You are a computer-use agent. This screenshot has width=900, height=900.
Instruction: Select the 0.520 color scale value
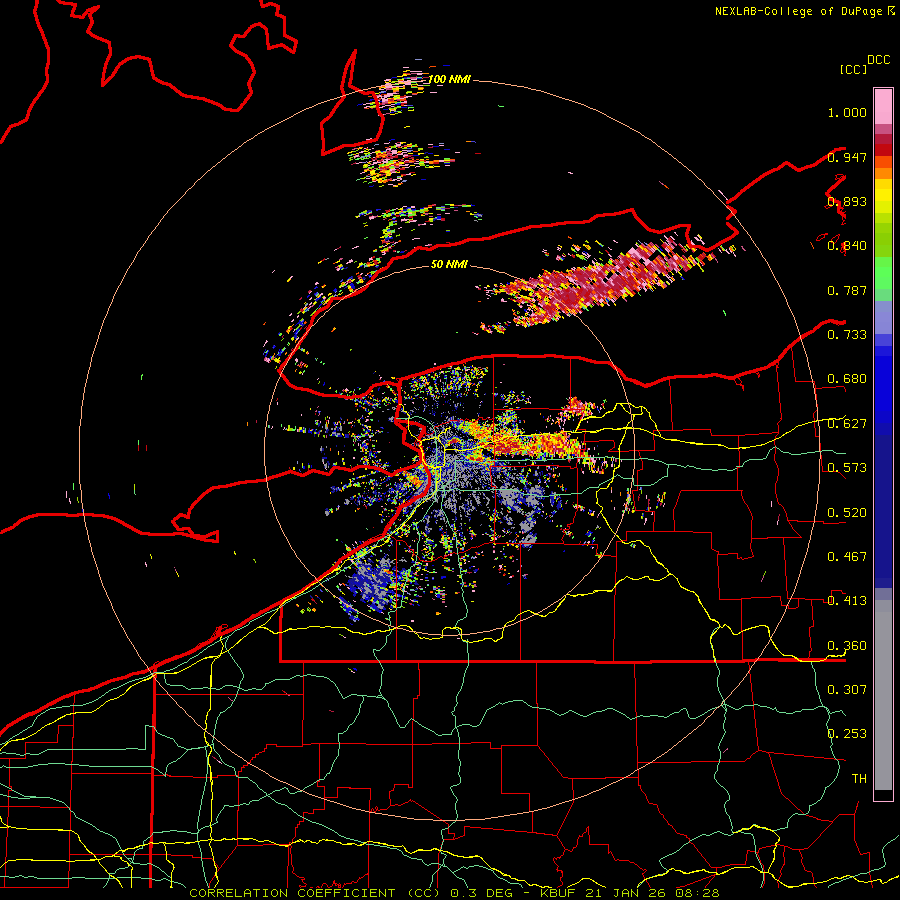click(847, 513)
